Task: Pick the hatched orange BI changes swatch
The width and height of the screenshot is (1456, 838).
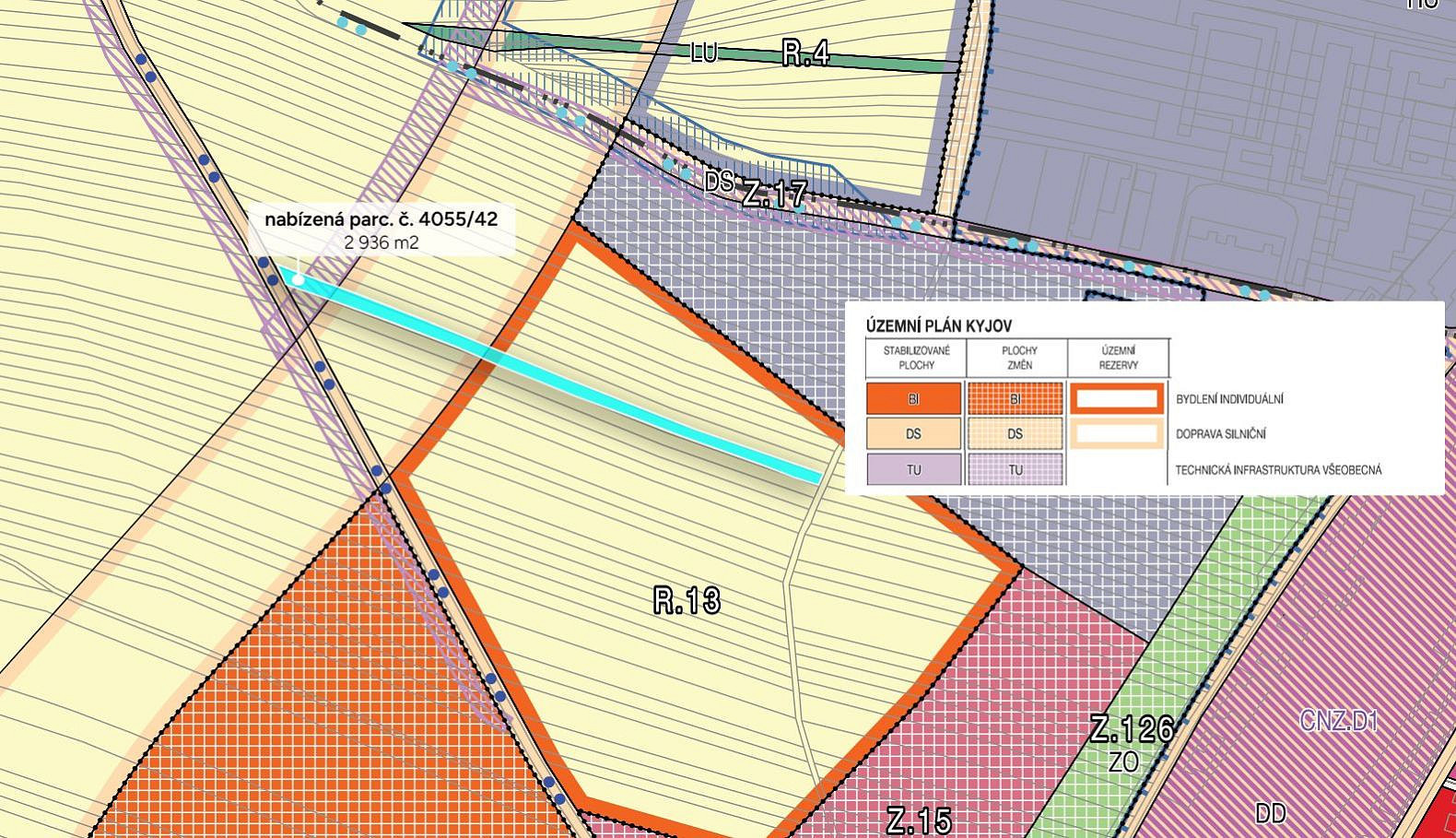Action: 1015,399
